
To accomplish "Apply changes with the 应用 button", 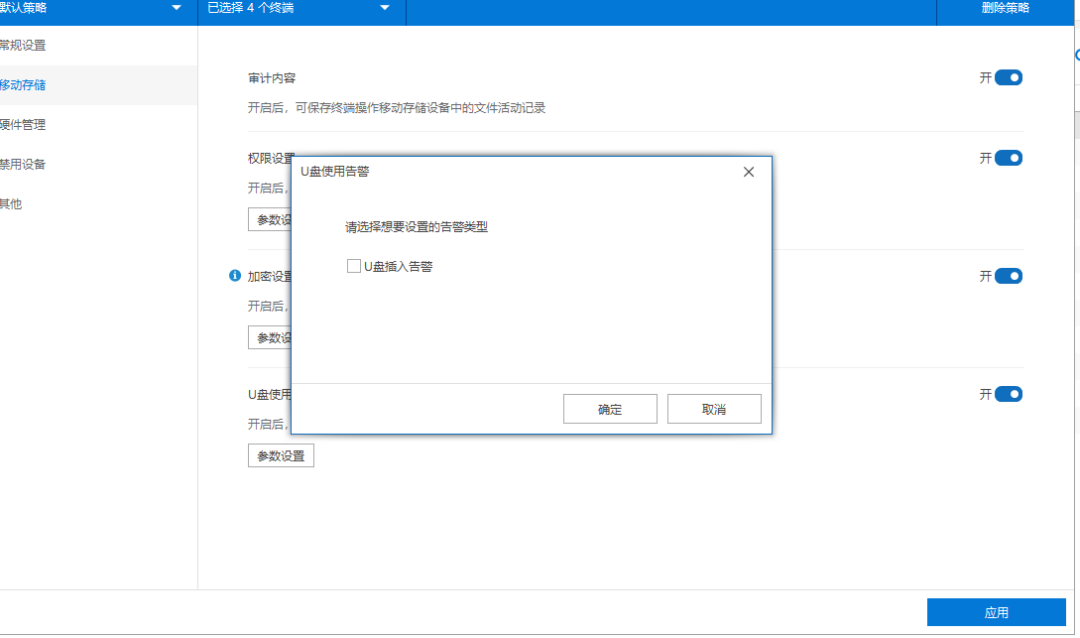I will coord(997,611).
